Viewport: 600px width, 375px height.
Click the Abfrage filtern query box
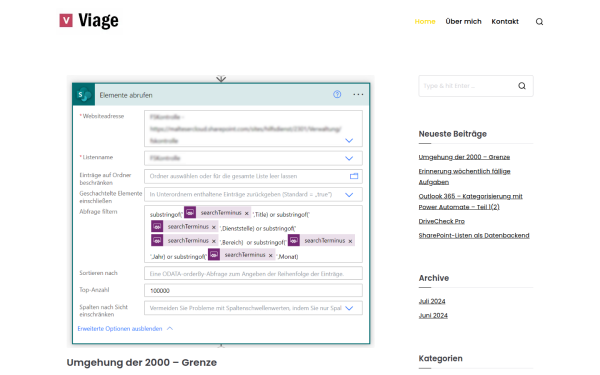pos(253,234)
